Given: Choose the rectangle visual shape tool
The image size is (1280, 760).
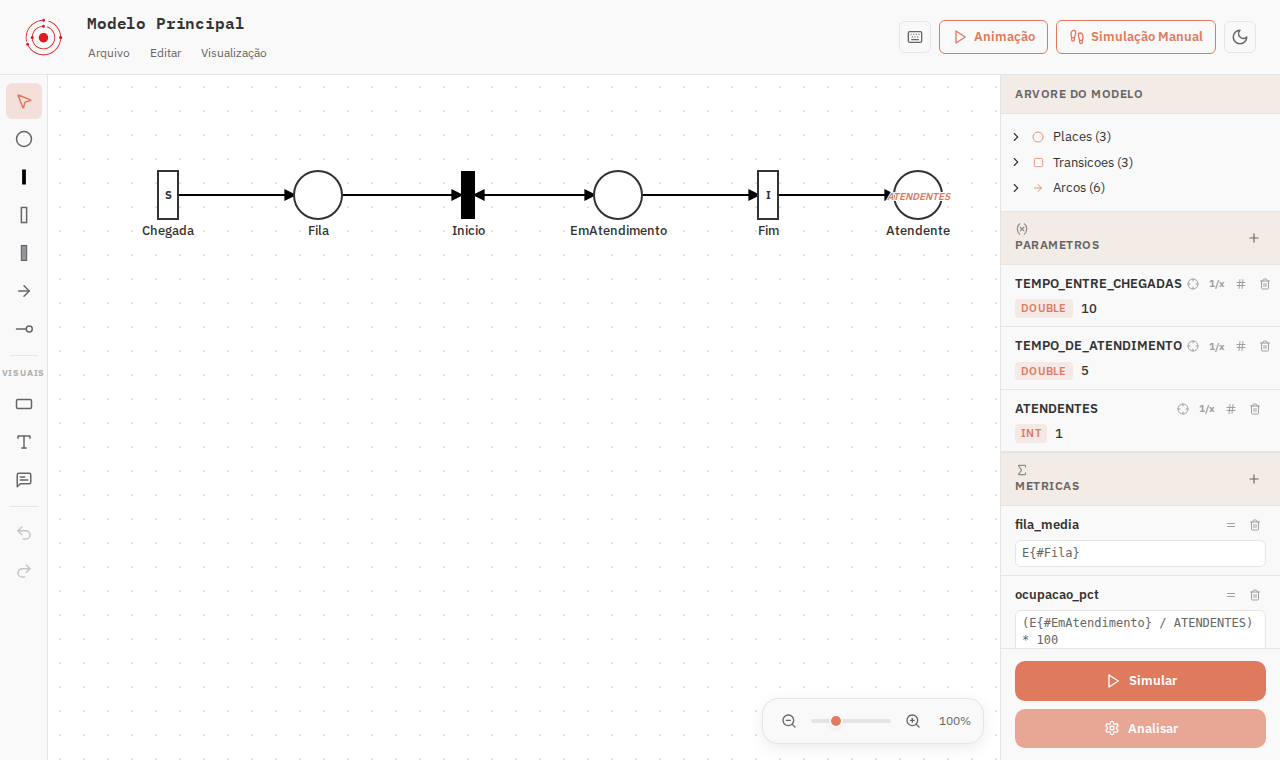Looking at the screenshot, I should pos(24,404).
